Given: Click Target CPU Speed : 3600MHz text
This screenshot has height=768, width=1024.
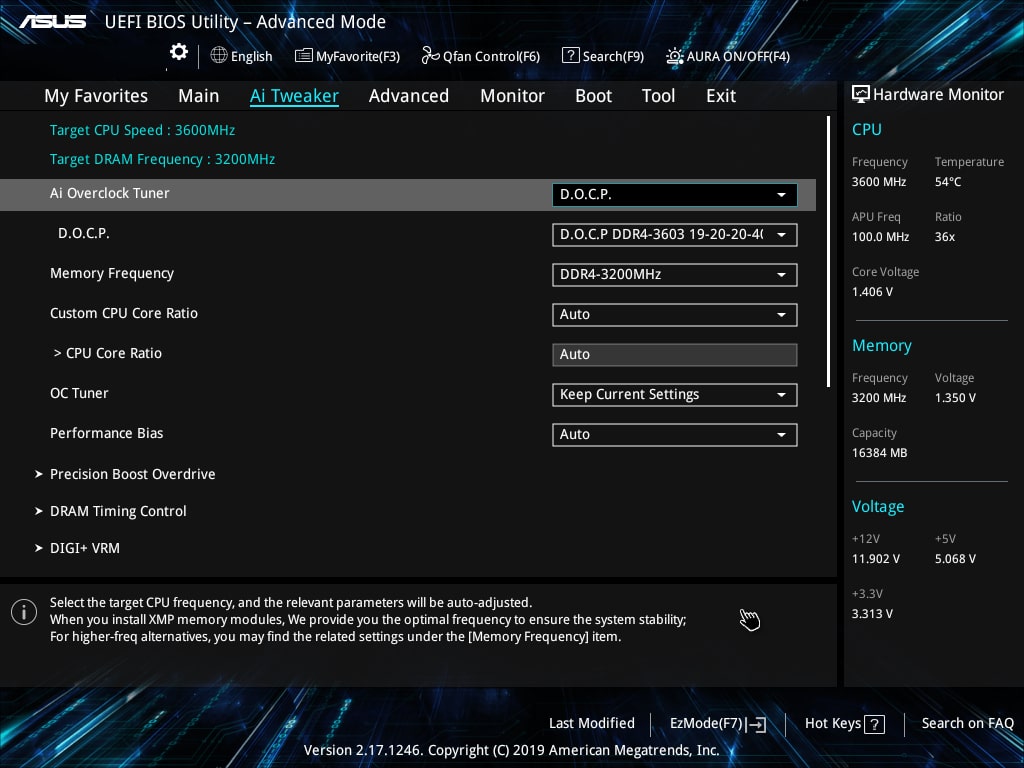Looking at the screenshot, I should tap(142, 130).
